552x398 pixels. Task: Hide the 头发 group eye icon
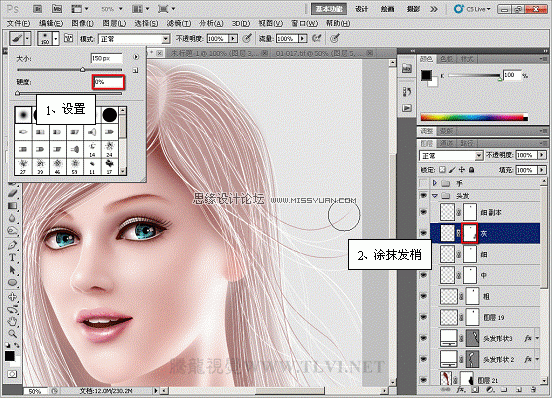point(424,196)
